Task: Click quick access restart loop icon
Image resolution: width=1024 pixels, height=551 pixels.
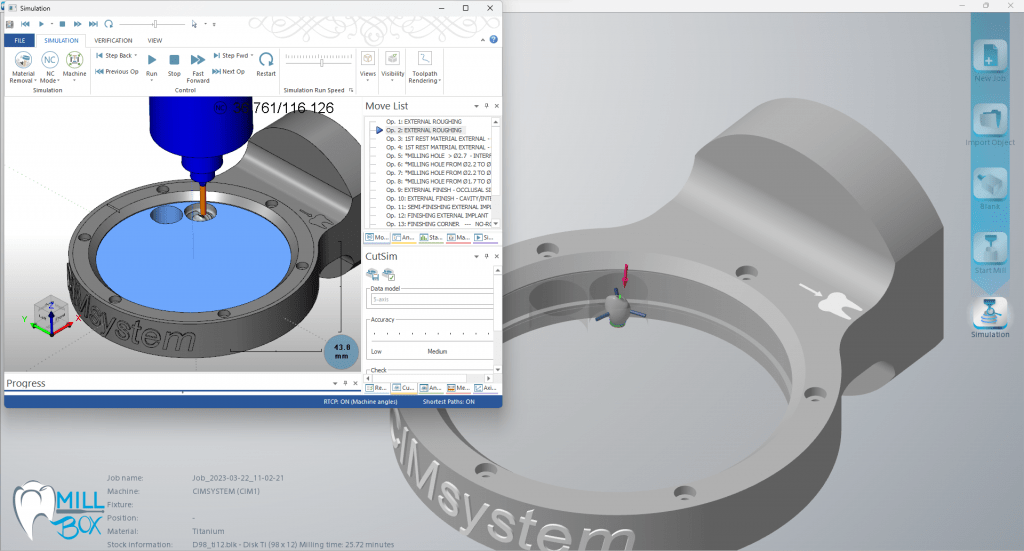Action: [109, 24]
